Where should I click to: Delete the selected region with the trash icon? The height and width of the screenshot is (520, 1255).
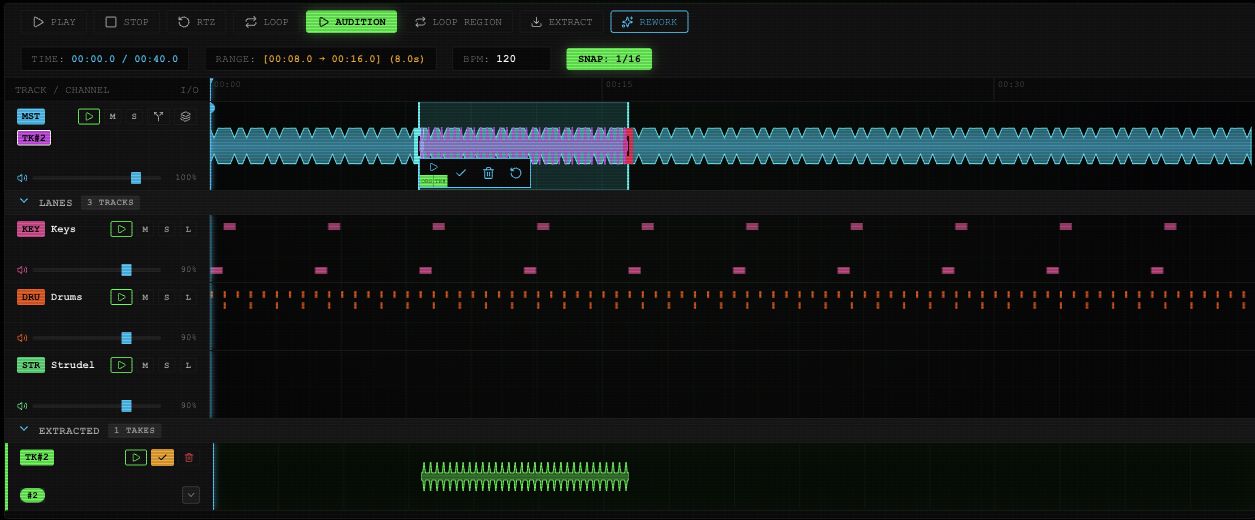(488, 173)
